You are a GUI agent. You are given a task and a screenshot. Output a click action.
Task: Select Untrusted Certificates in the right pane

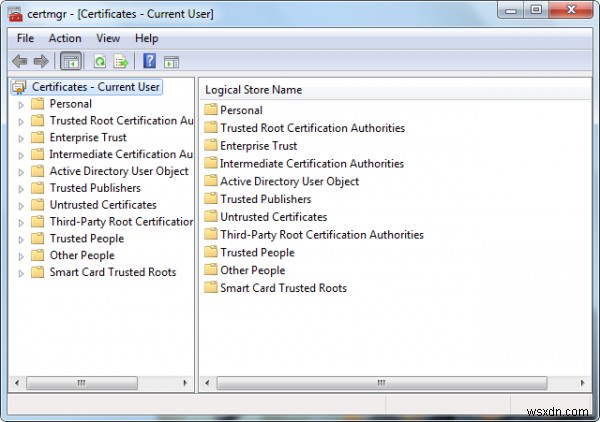(x=273, y=217)
